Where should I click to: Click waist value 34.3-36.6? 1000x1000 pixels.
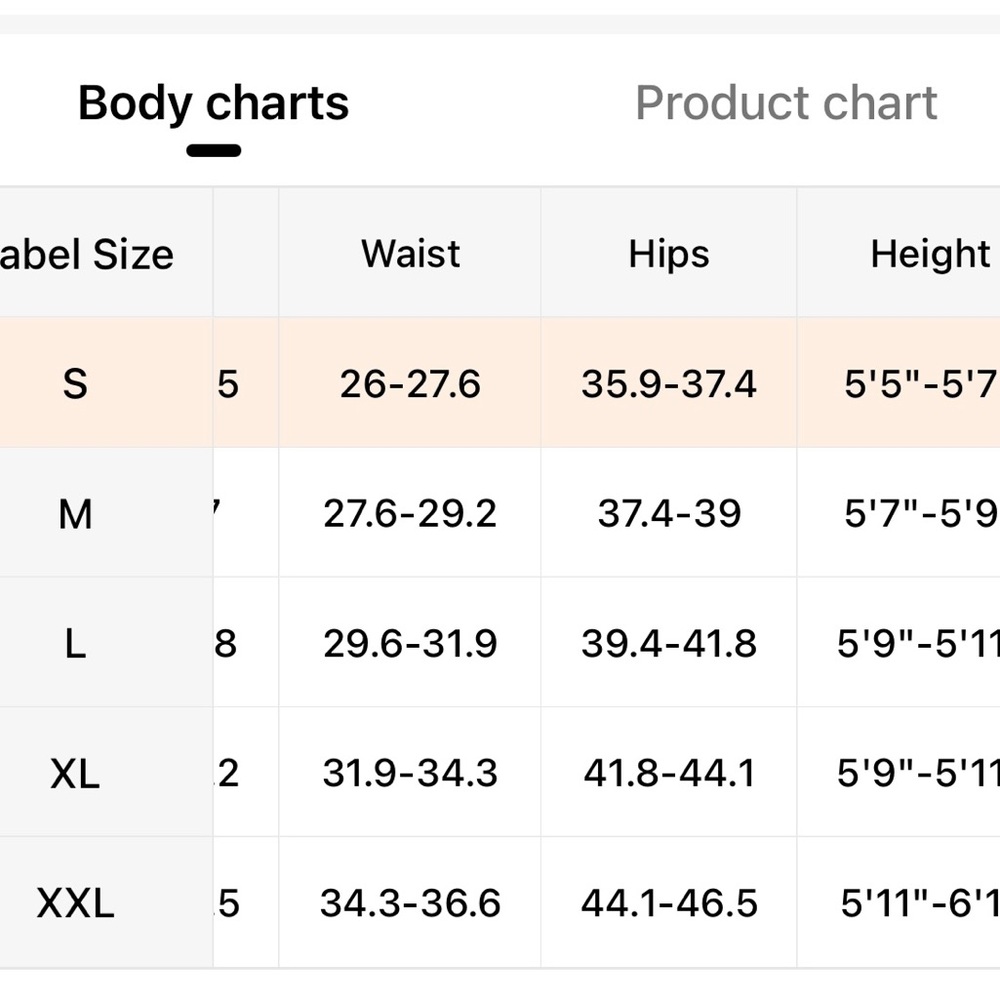click(410, 903)
